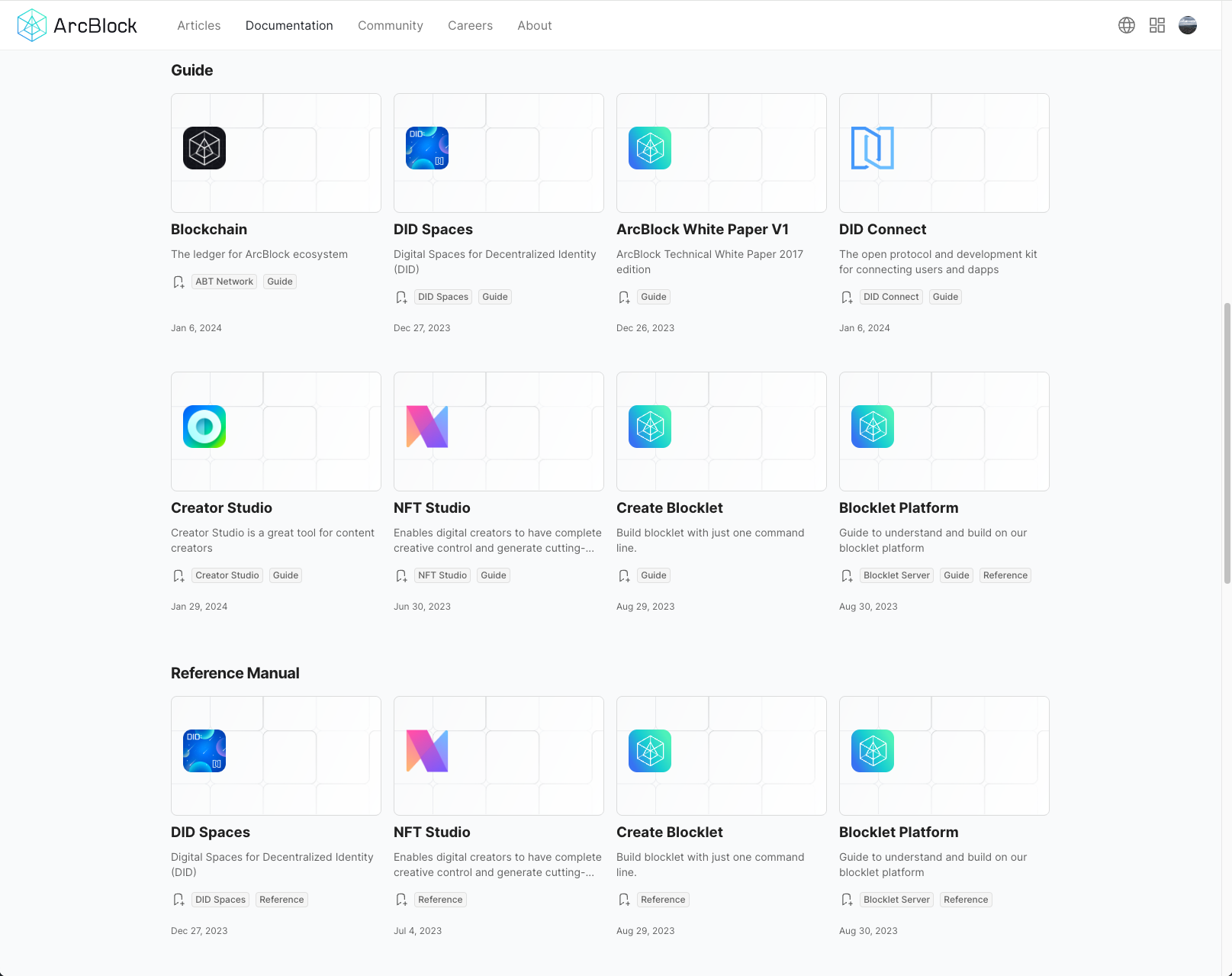Click the NFT Studio icon under Guide
The height and width of the screenshot is (976, 1232).
[427, 427]
